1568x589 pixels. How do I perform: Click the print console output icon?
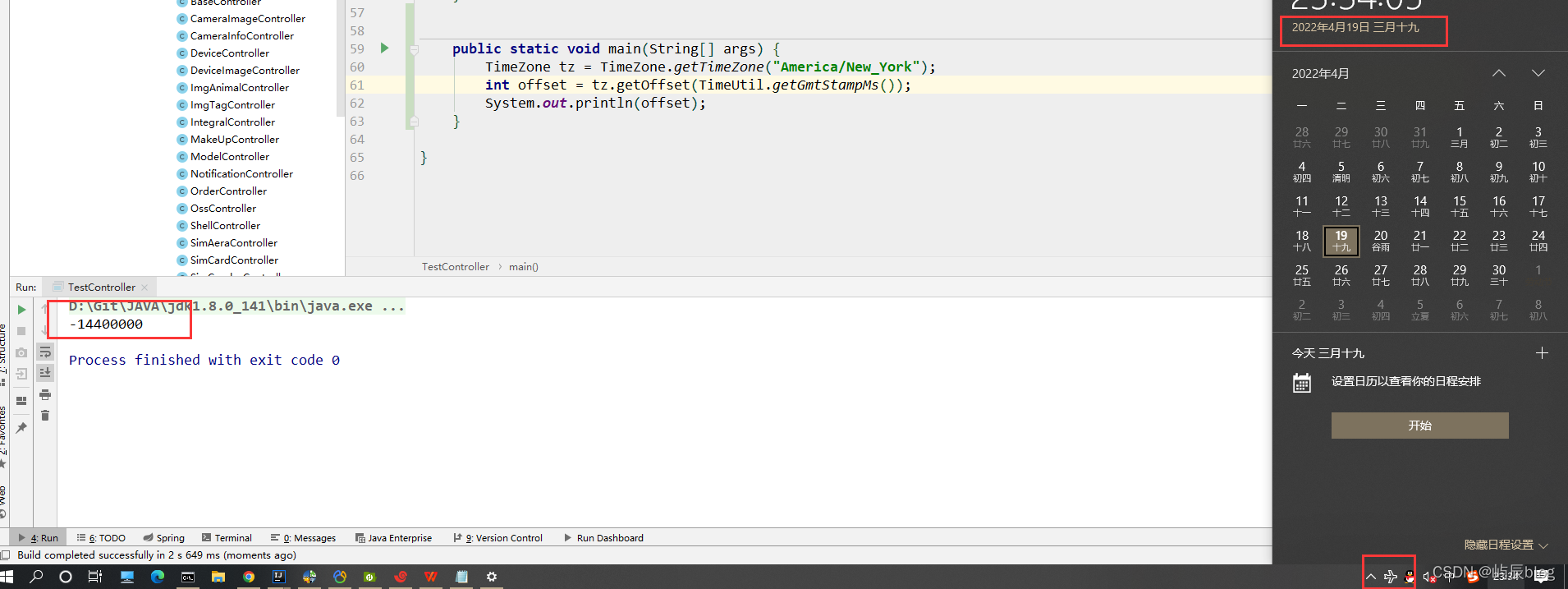coord(45,394)
